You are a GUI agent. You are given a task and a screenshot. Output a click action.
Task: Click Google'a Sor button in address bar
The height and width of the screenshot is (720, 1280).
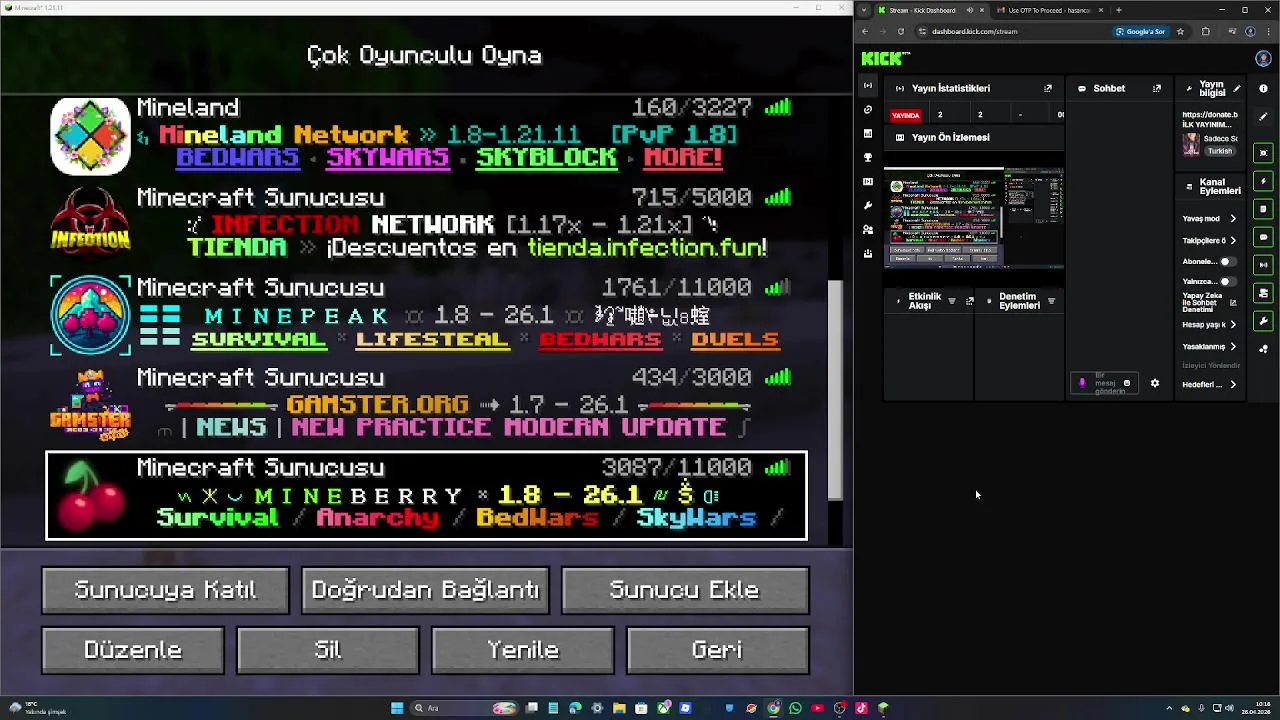pyautogui.click(x=1140, y=31)
